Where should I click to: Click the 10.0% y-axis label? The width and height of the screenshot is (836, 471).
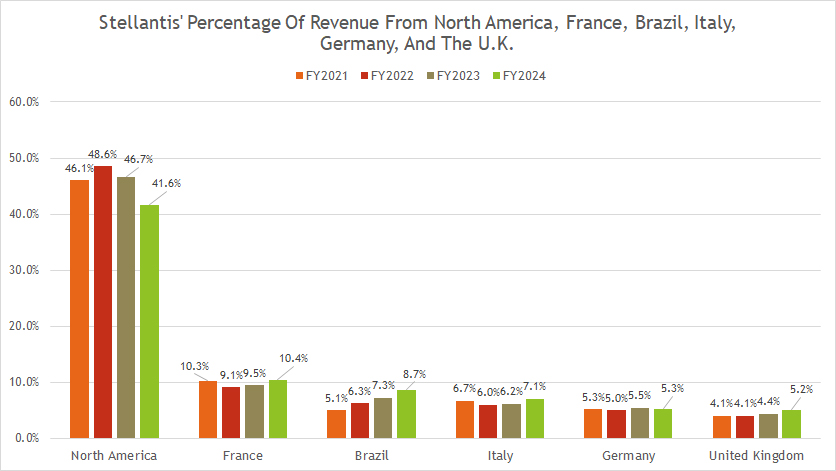coord(24,382)
